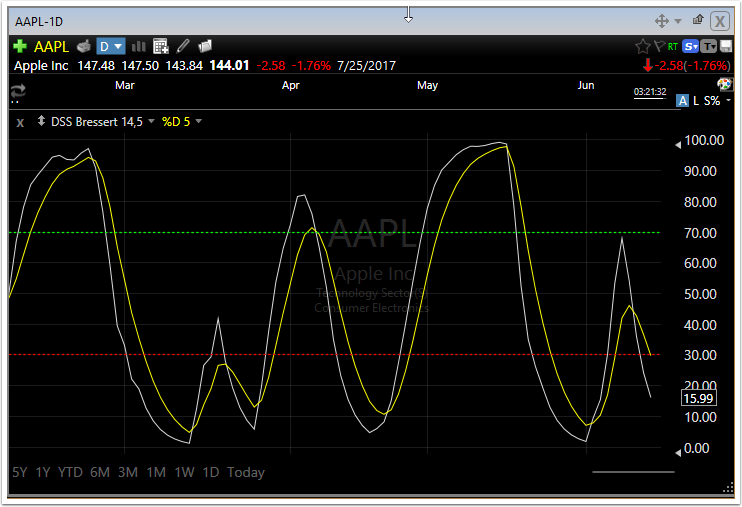Image resolution: width=742 pixels, height=507 pixels.
Task: Open dropdown arrow next to move icon
Action: pyautogui.click(x=678, y=21)
